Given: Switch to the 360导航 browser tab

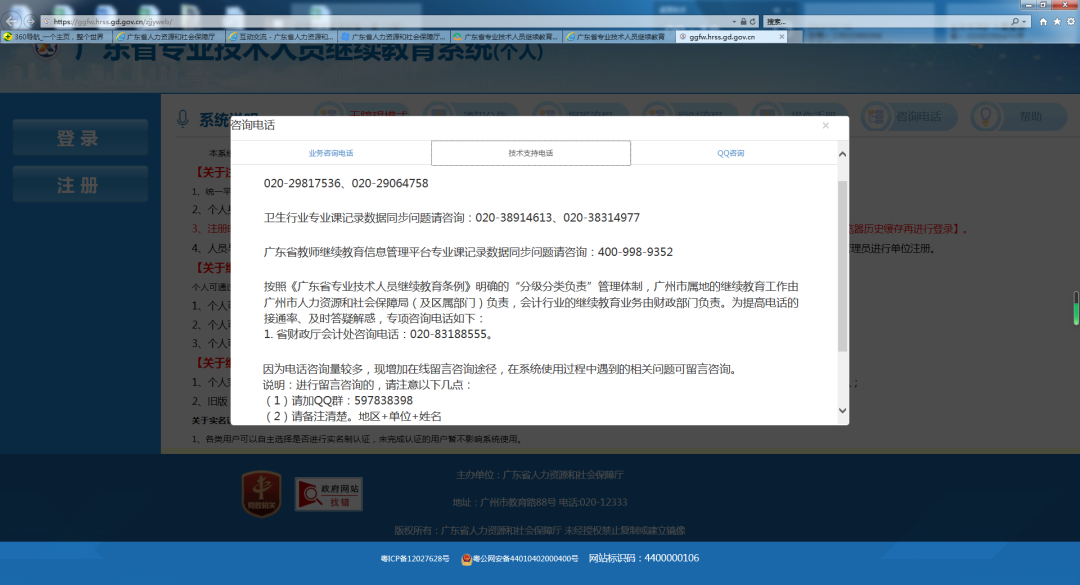Looking at the screenshot, I should click(x=56, y=37).
